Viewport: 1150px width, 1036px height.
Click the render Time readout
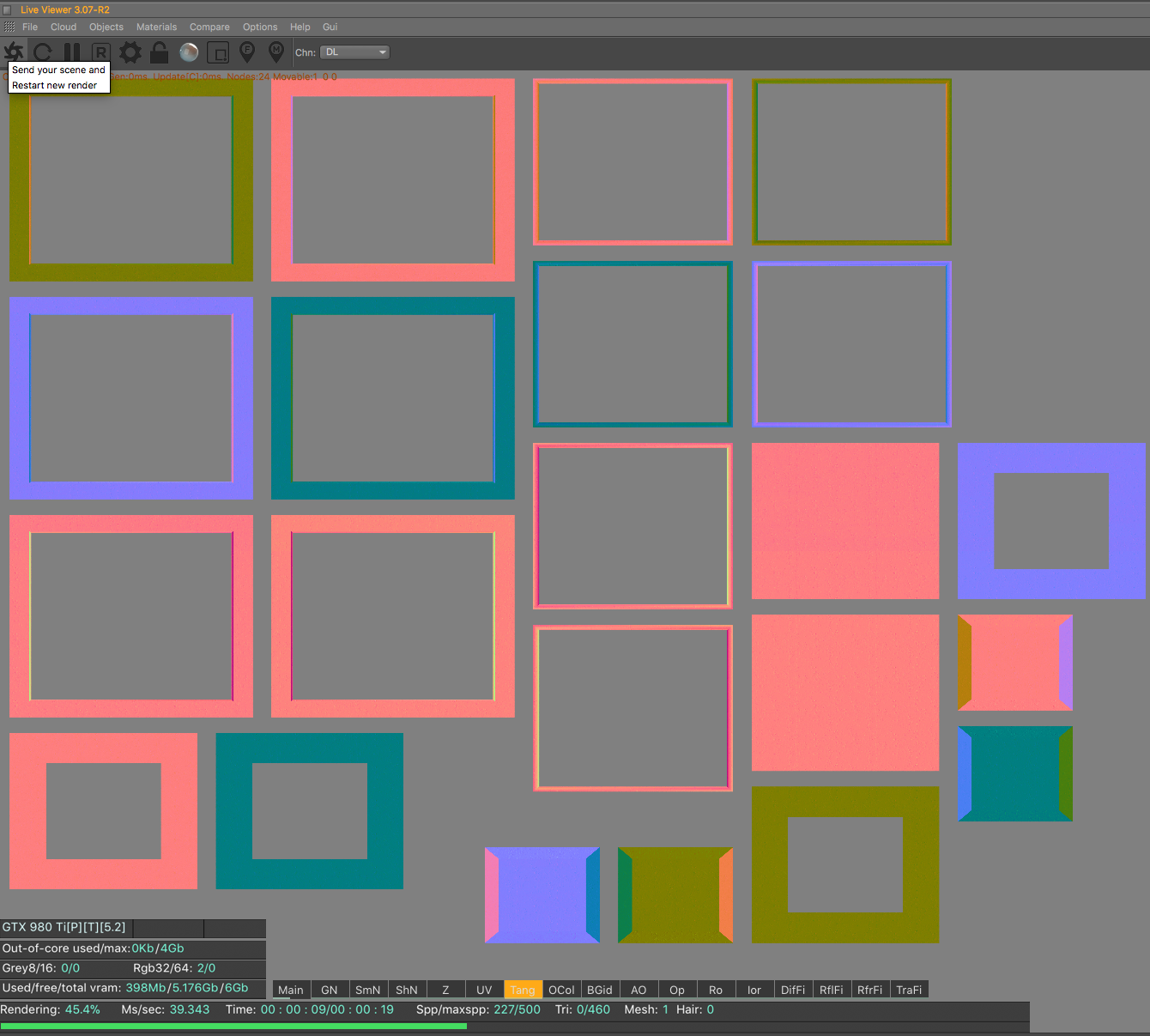310,1009
